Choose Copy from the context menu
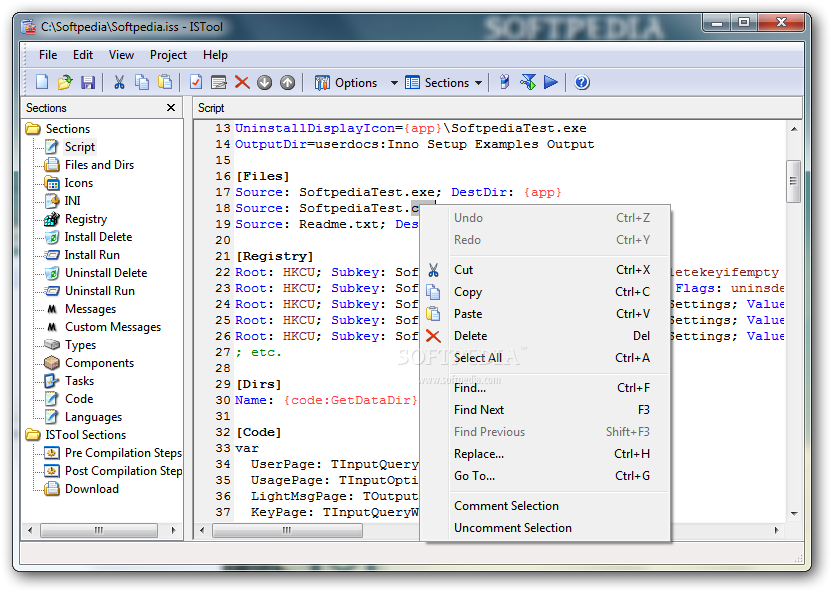Viewport: 832px width, 592px height. pos(545,292)
